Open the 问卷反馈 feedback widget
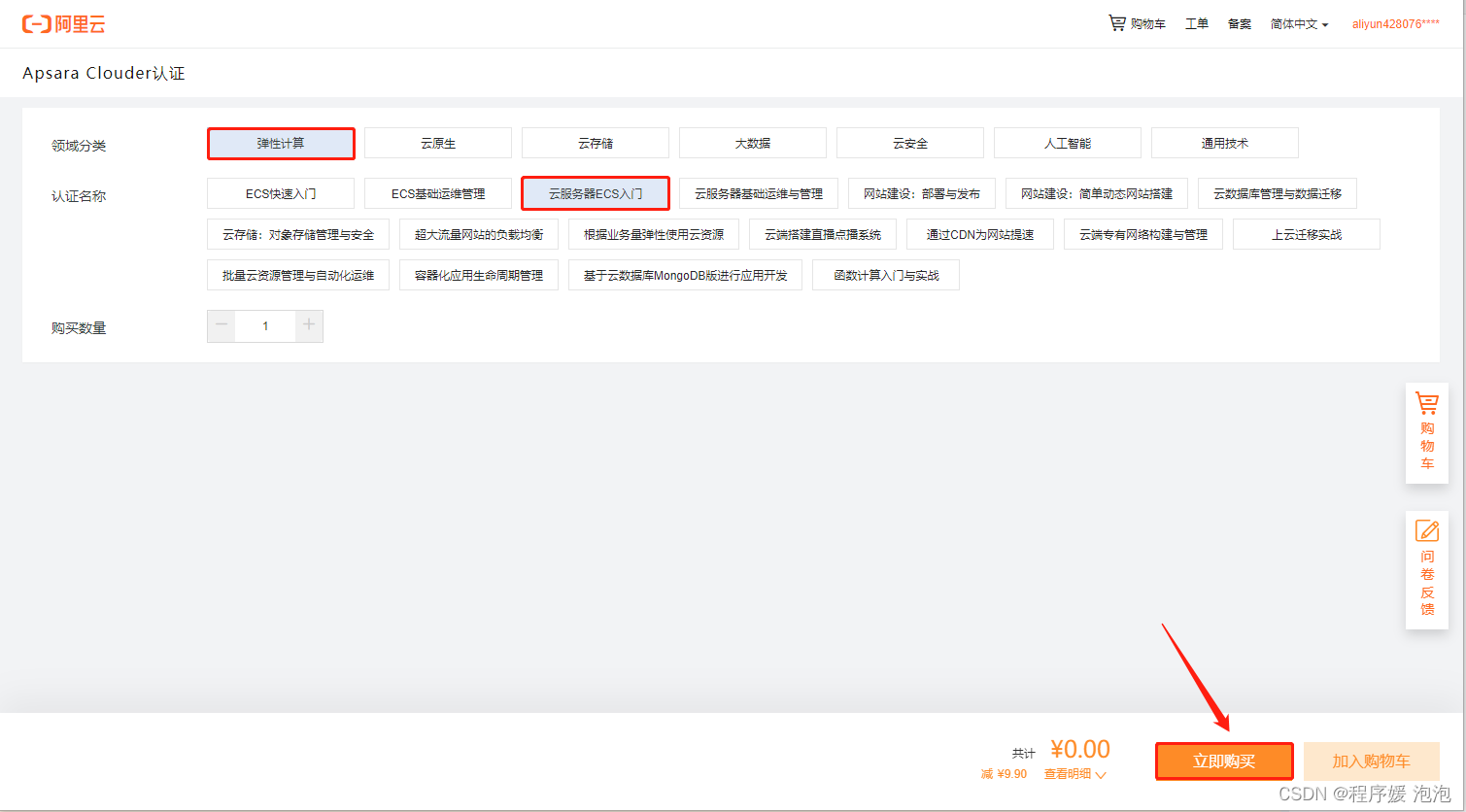The width and height of the screenshot is (1466, 812). [1426, 570]
